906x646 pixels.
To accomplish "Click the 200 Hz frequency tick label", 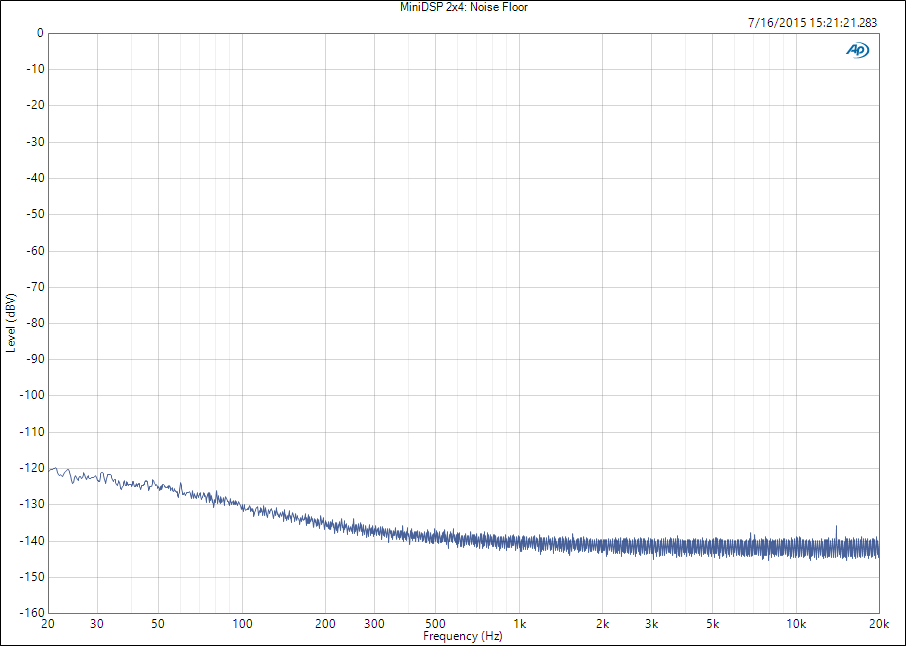I will 325,624.
